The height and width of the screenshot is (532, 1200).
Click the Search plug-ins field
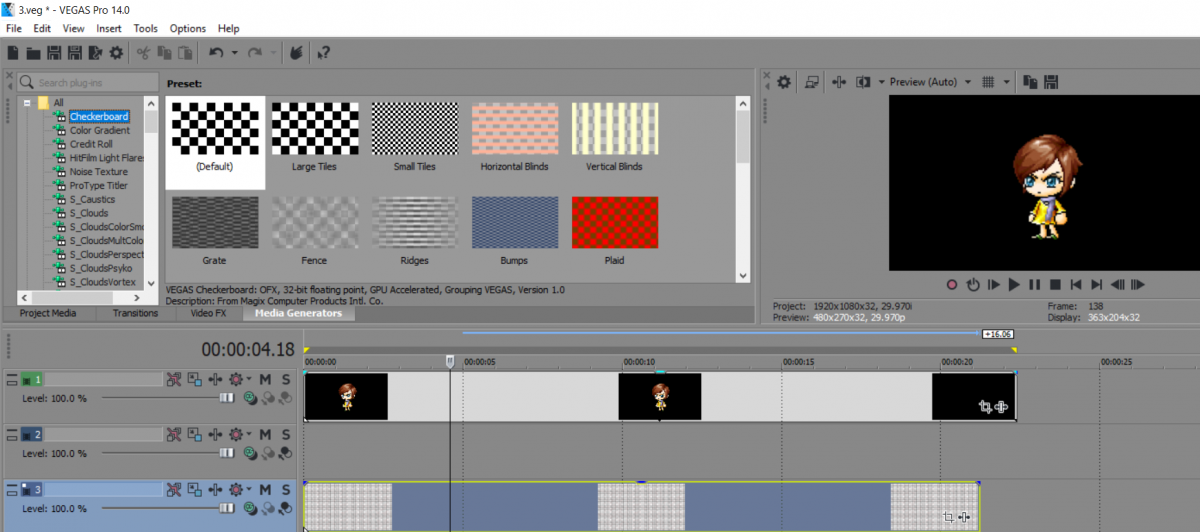[88, 82]
